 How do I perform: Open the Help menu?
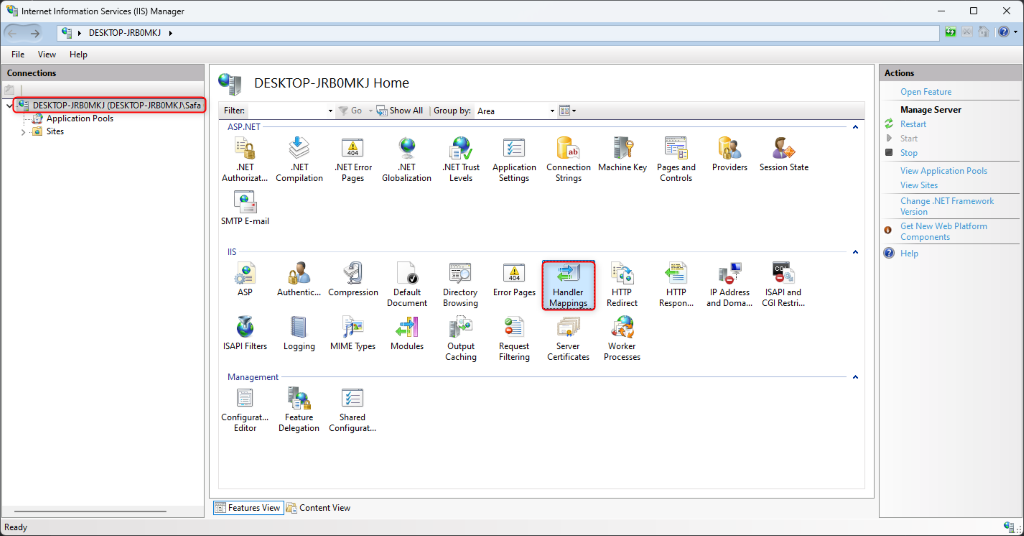click(78, 54)
